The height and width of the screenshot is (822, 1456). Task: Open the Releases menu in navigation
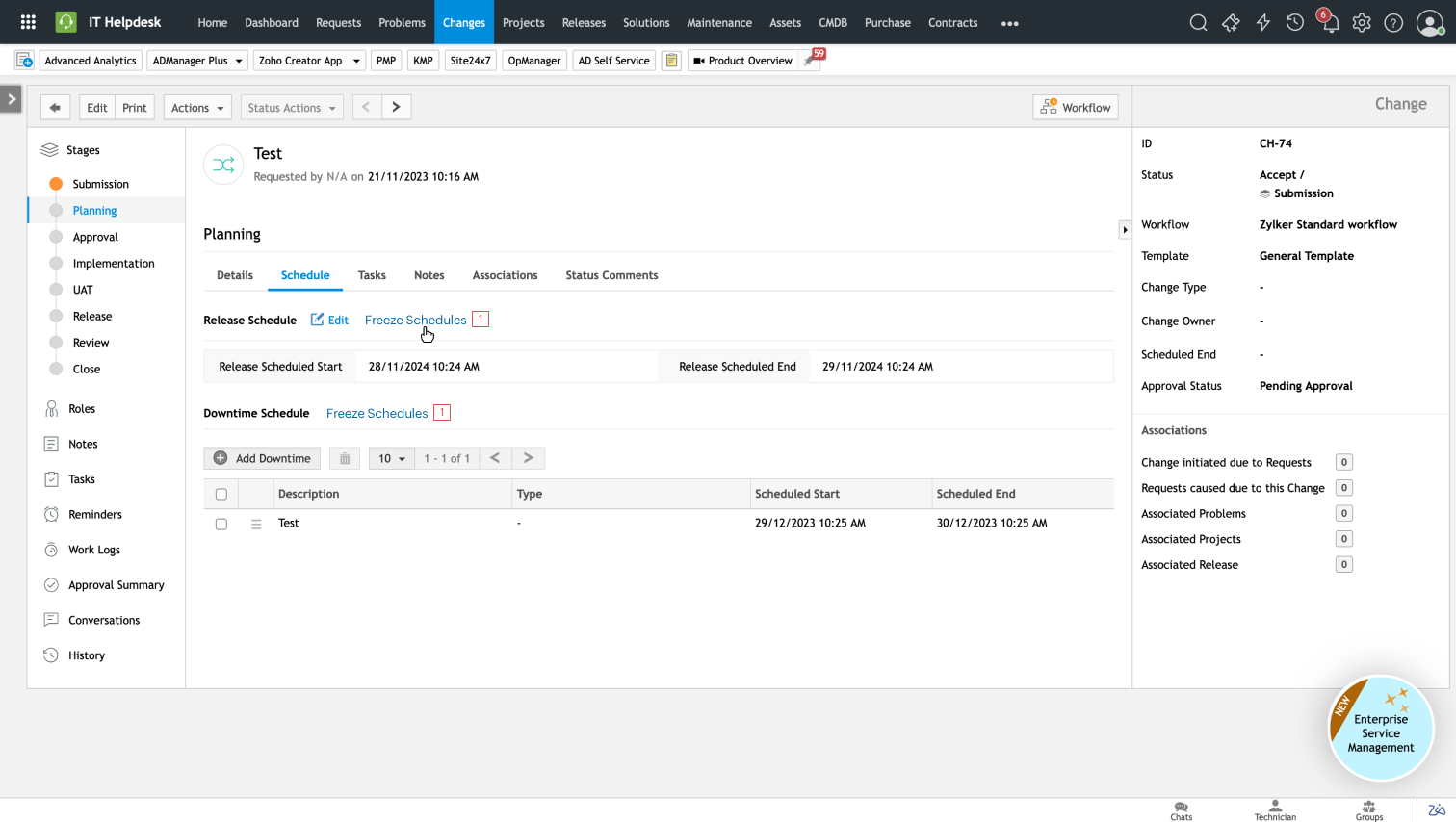point(584,23)
